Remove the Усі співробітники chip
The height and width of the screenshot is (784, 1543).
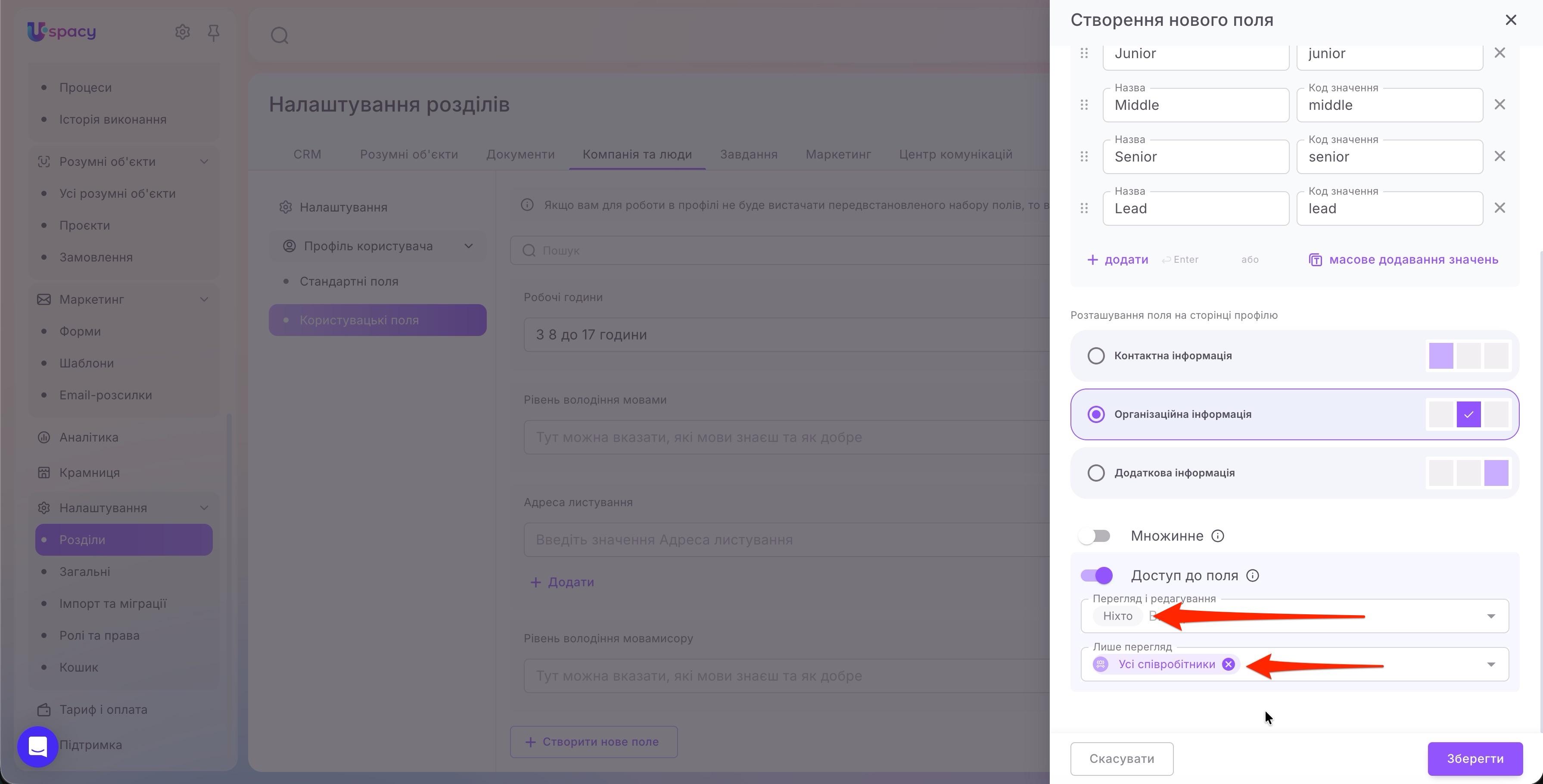[x=1228, y=664]
